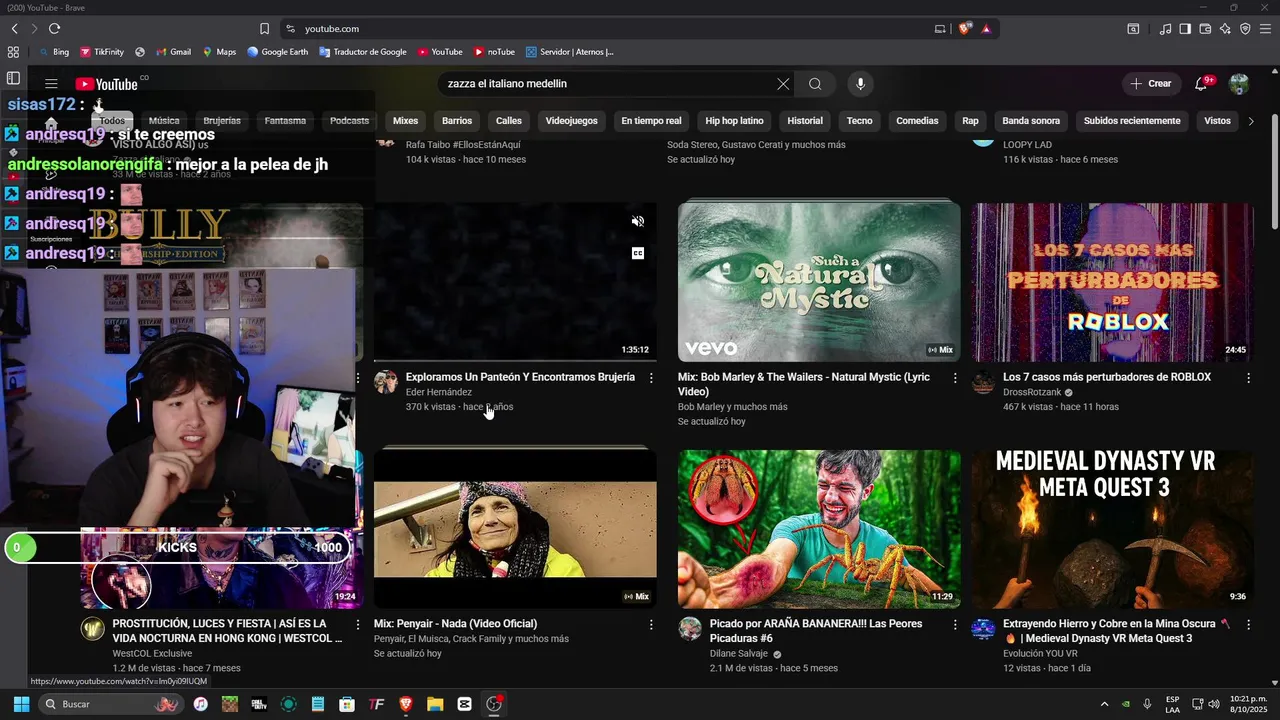
Task: Toggle the browser sidebar panel icon
Action: point(1185,29)
